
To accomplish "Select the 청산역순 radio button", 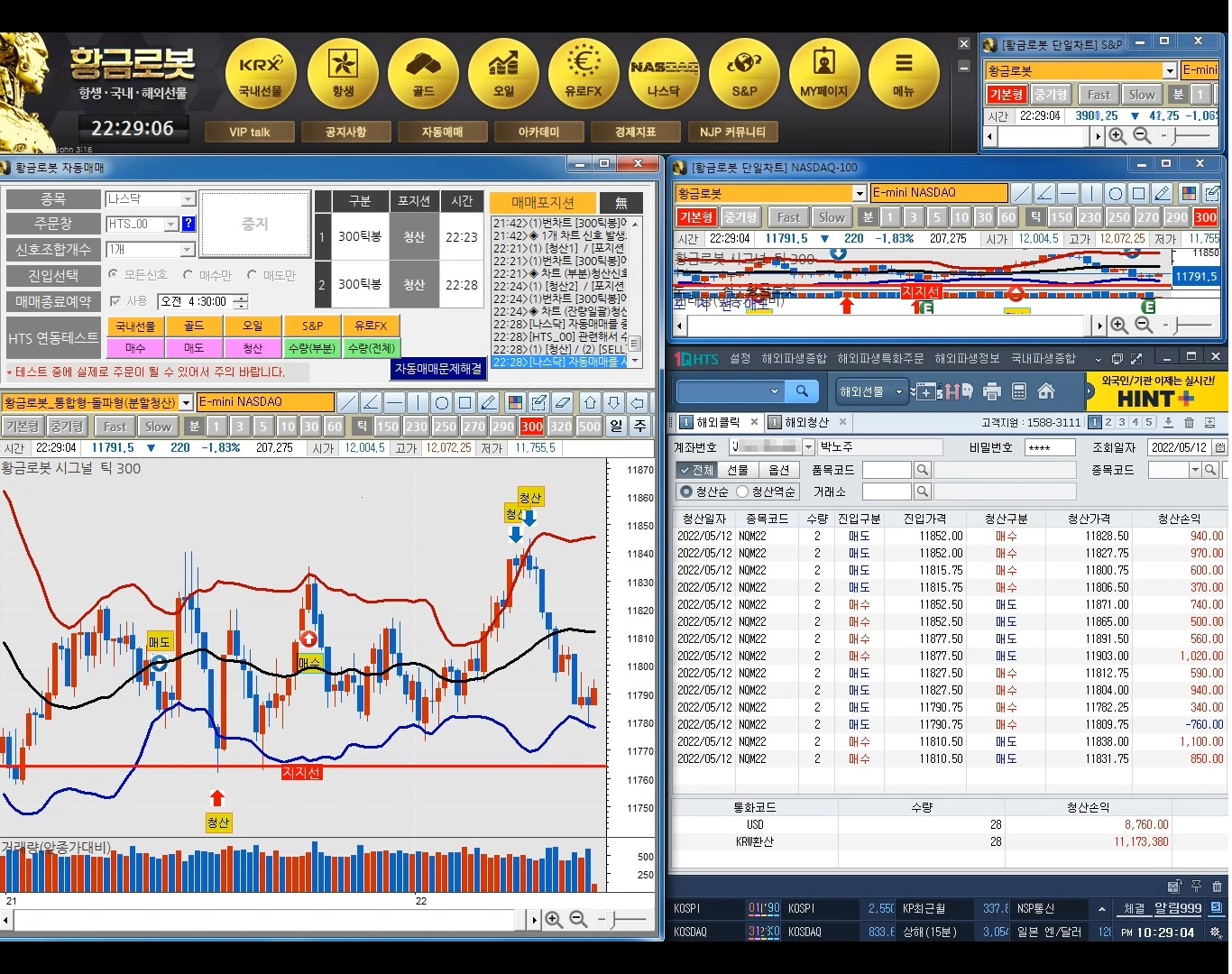I will [x=742, y=492].
